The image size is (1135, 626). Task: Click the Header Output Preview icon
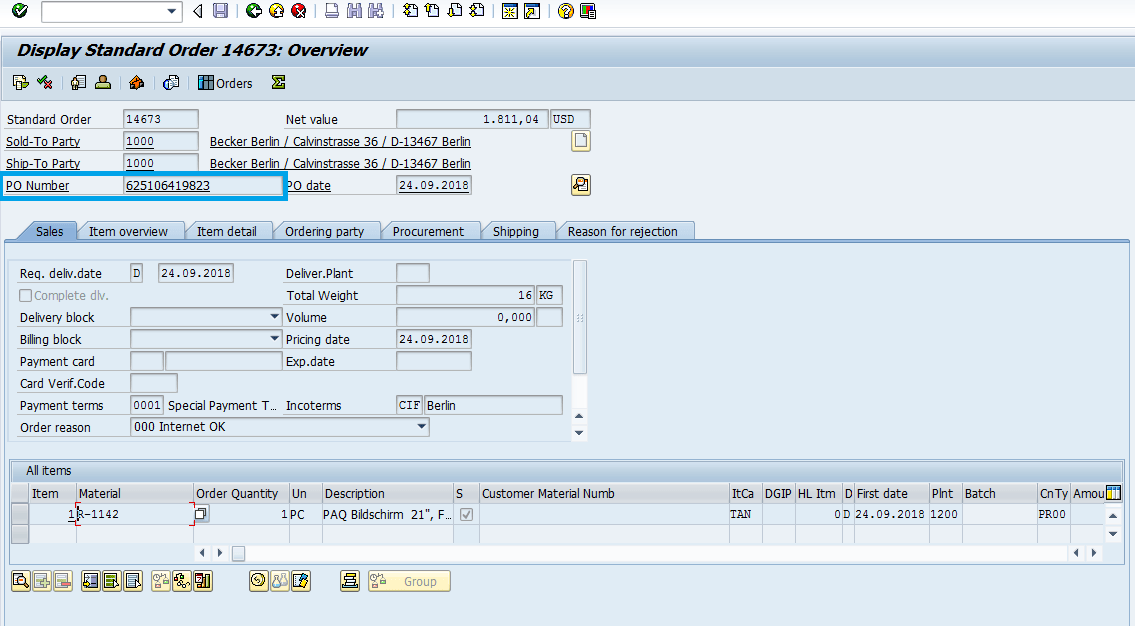[171, 83]
